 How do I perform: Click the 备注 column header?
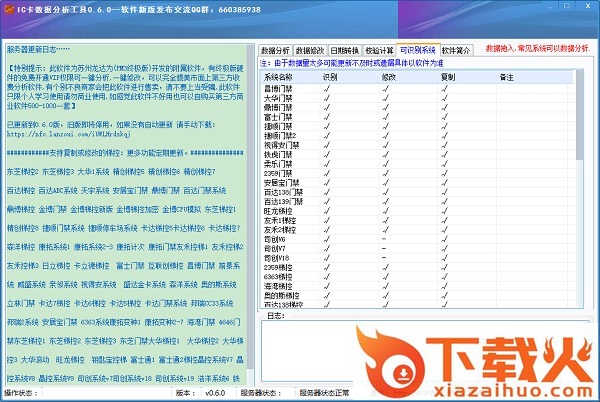point(535,77)
